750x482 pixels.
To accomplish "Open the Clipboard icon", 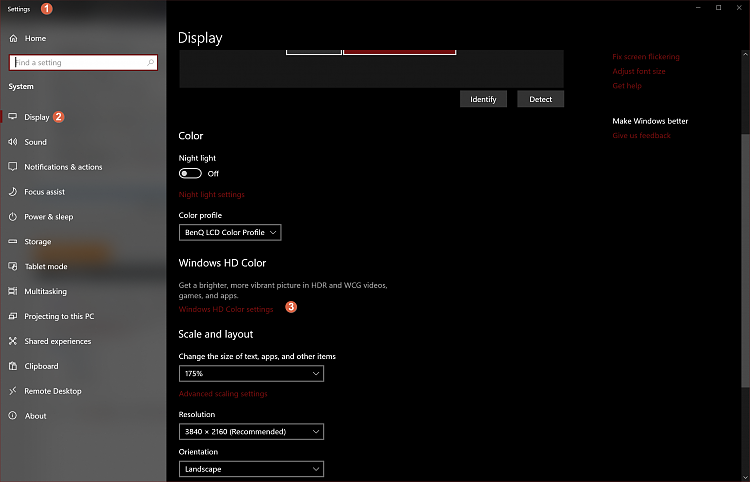I will coord(13,366).
